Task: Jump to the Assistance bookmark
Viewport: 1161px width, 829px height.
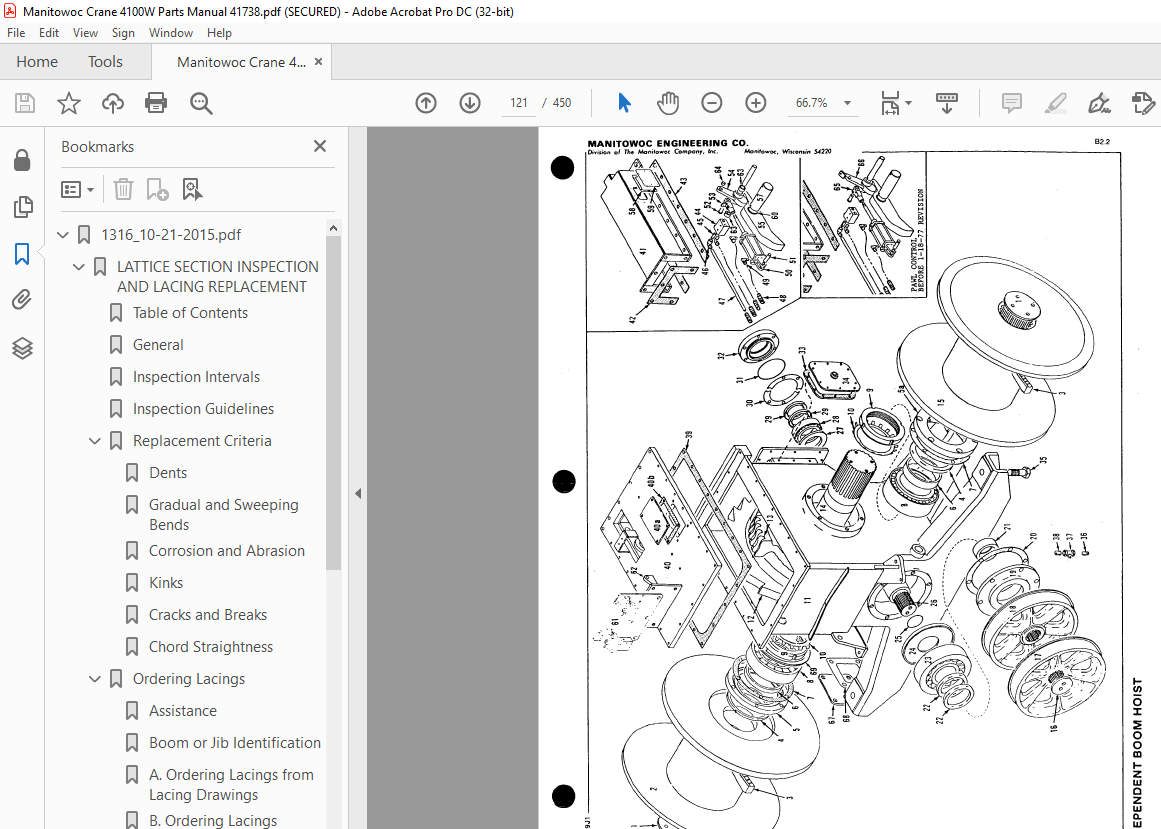Action: pyautogui.click(x=182, y=711)
